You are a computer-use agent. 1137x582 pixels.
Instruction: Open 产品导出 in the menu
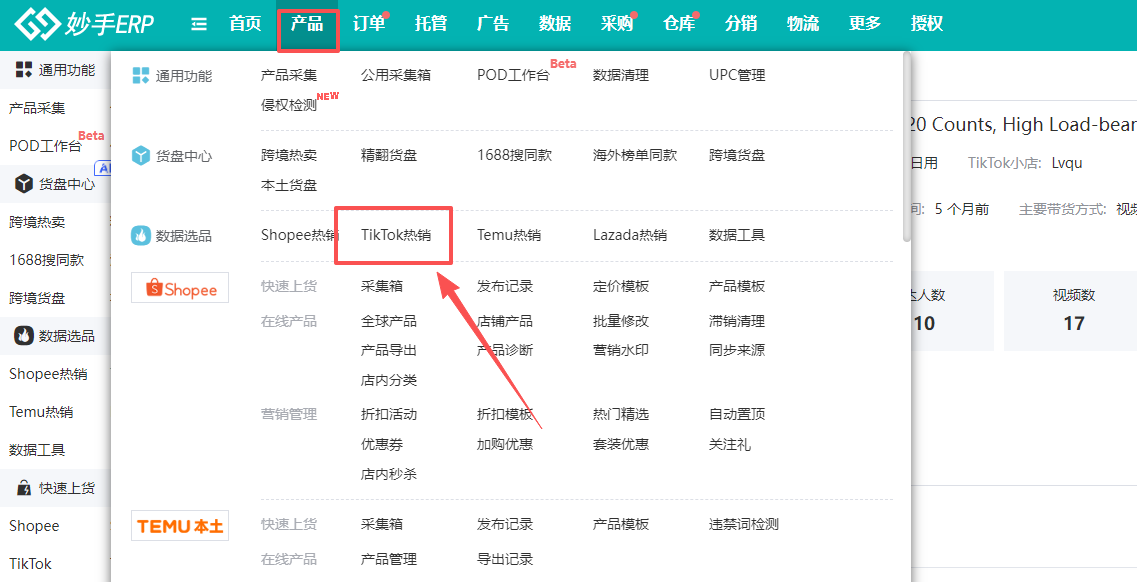389,350
